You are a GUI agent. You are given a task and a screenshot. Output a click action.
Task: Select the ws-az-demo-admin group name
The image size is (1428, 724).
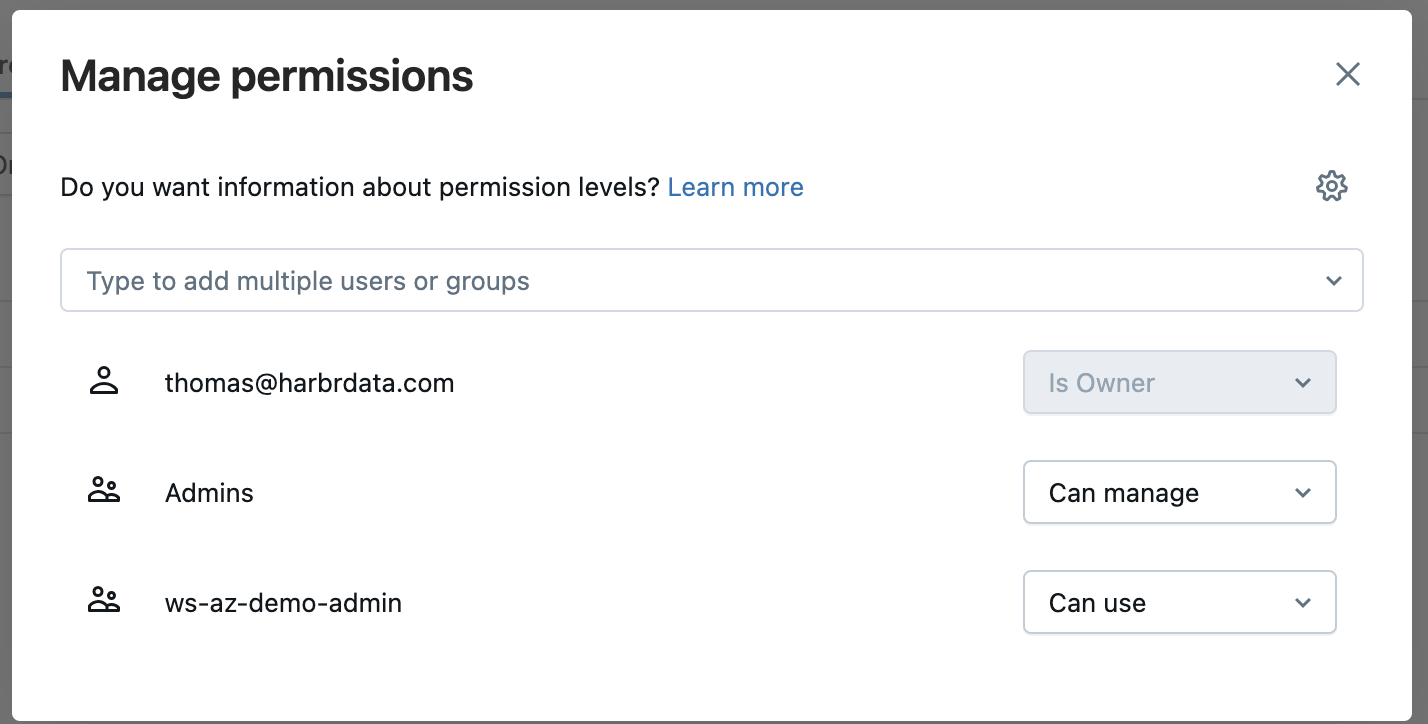coord(283,603)
